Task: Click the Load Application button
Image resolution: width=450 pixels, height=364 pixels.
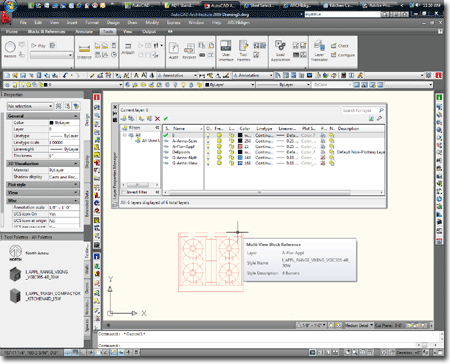Action: pos(280,51)
